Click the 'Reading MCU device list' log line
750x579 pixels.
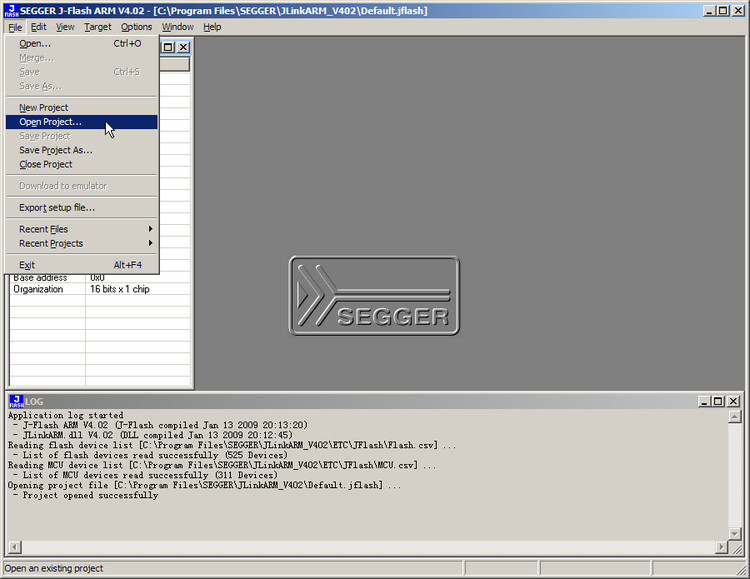tap(222, 465)
